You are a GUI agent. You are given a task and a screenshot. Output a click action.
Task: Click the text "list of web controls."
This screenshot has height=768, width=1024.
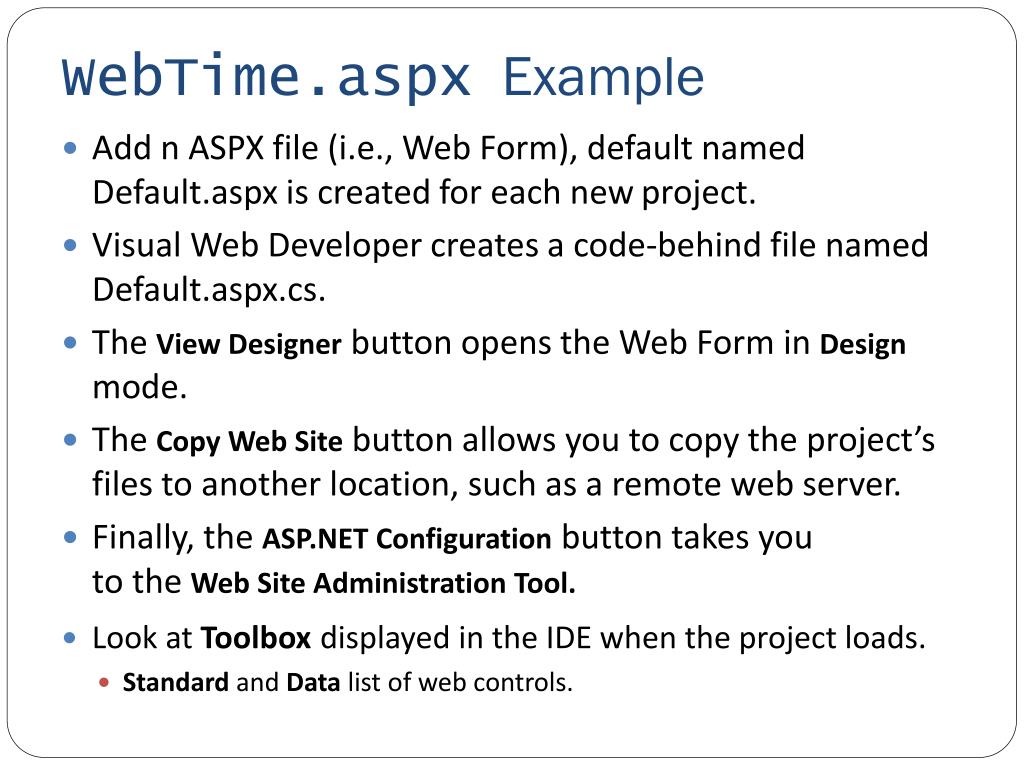pyautogui.click(x=460, y=682)
